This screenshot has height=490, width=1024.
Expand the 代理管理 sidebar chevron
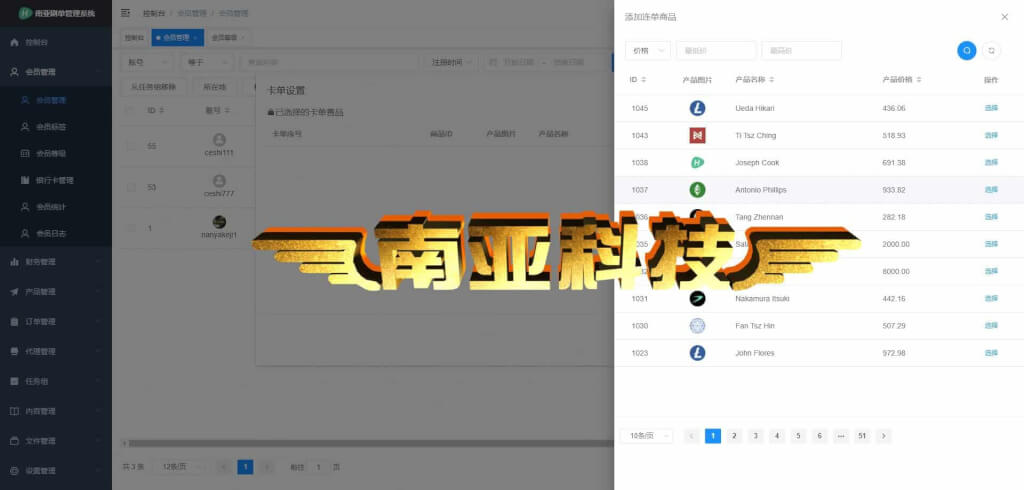pos(98,351)
